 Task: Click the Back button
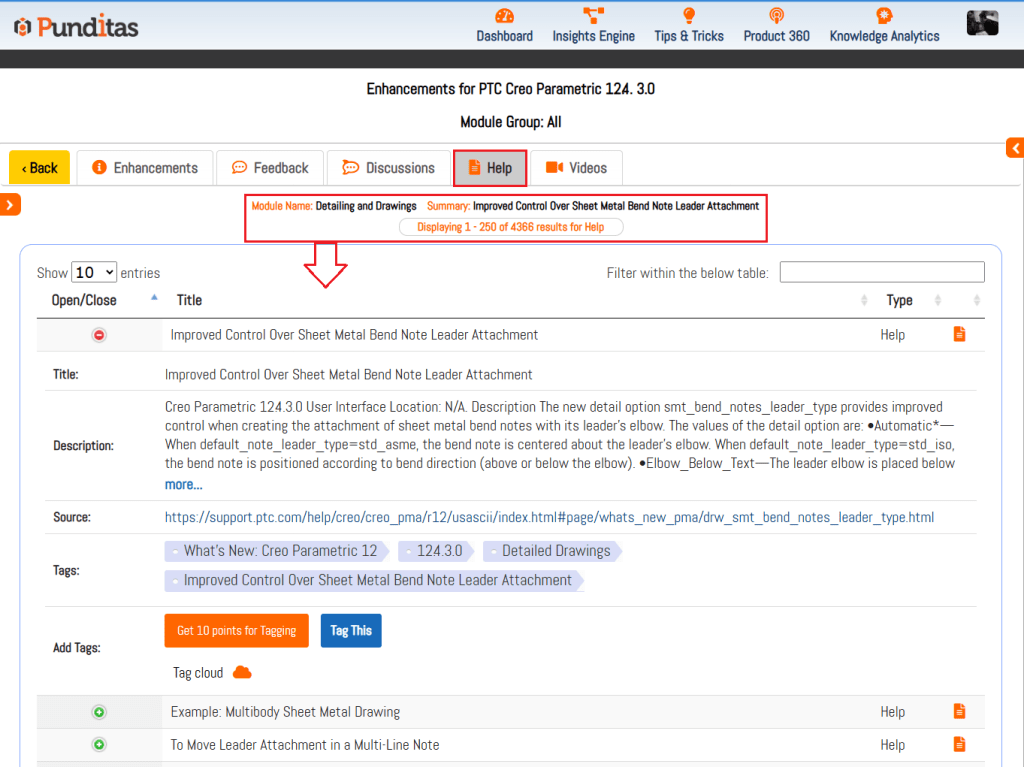pos(40,168)
